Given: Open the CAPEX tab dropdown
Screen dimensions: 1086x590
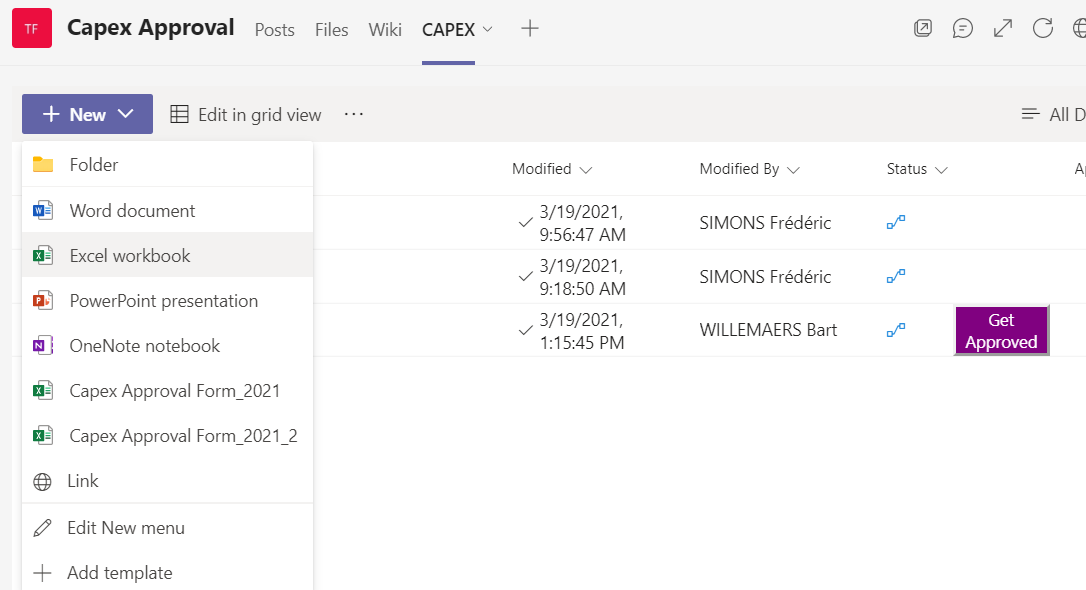Looking at the screenshot, I should [x=487, y=30].
